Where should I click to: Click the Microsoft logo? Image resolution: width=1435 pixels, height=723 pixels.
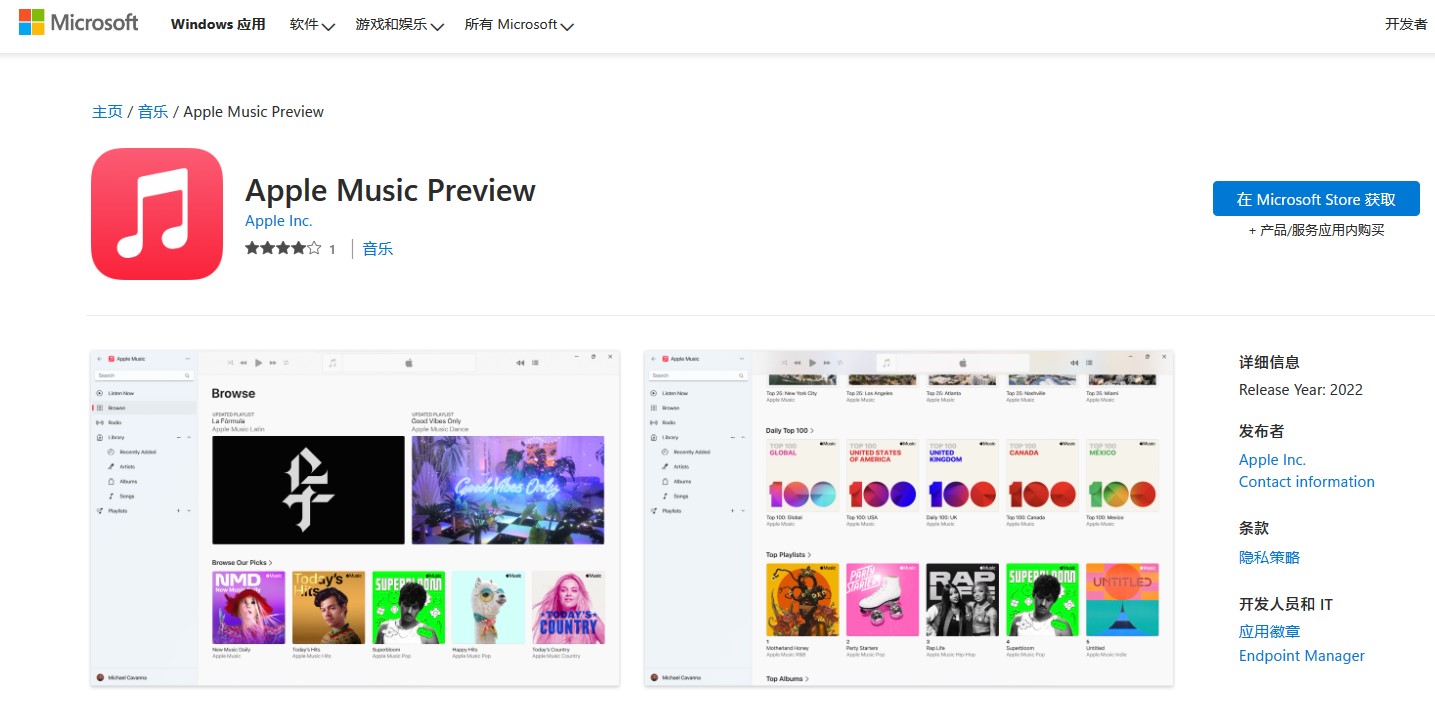click(x=79, y=22)
